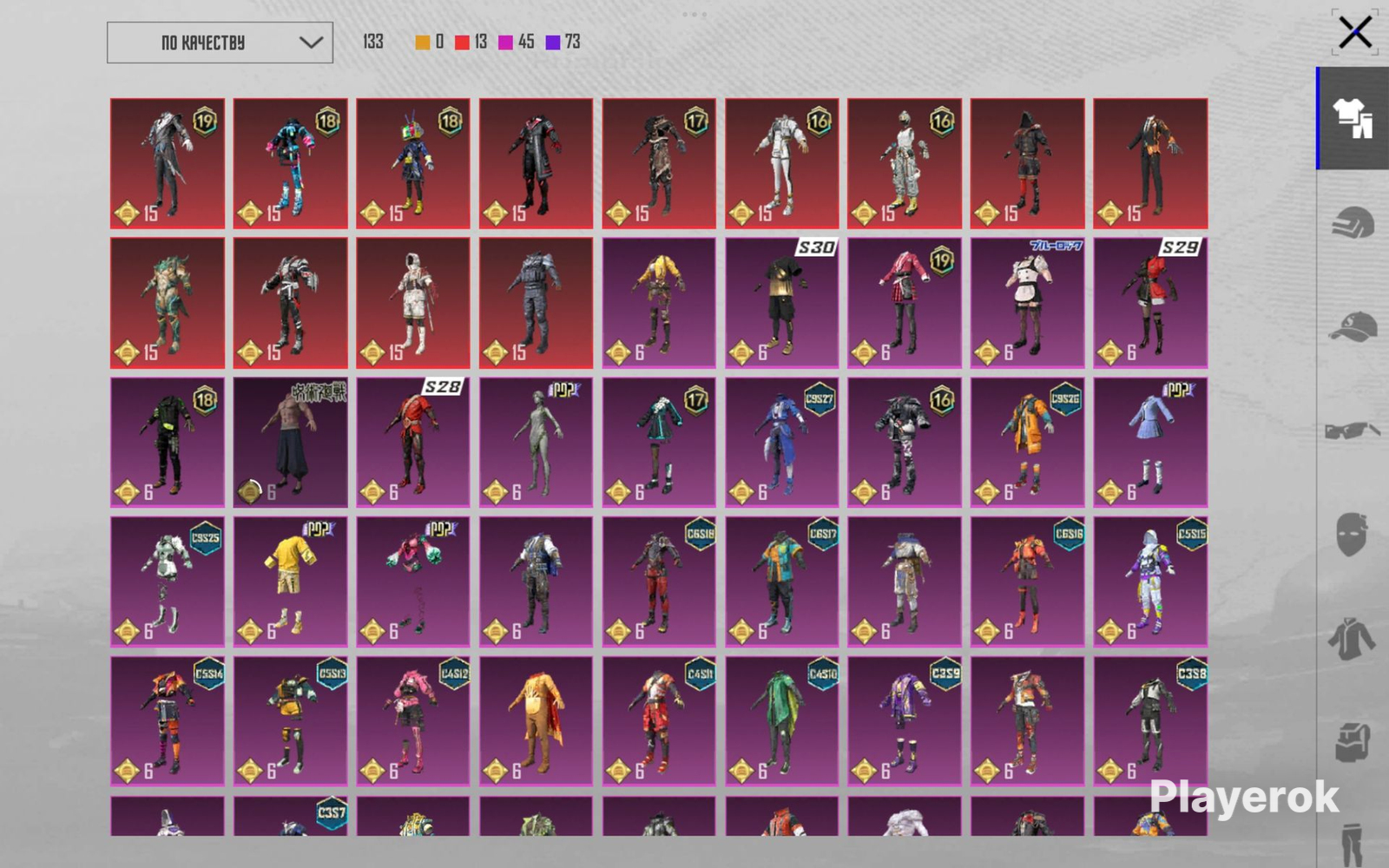The image size is (1389, 868).
Task: Choose the S29 season outfit
Action: click(x=1150, y=303)
